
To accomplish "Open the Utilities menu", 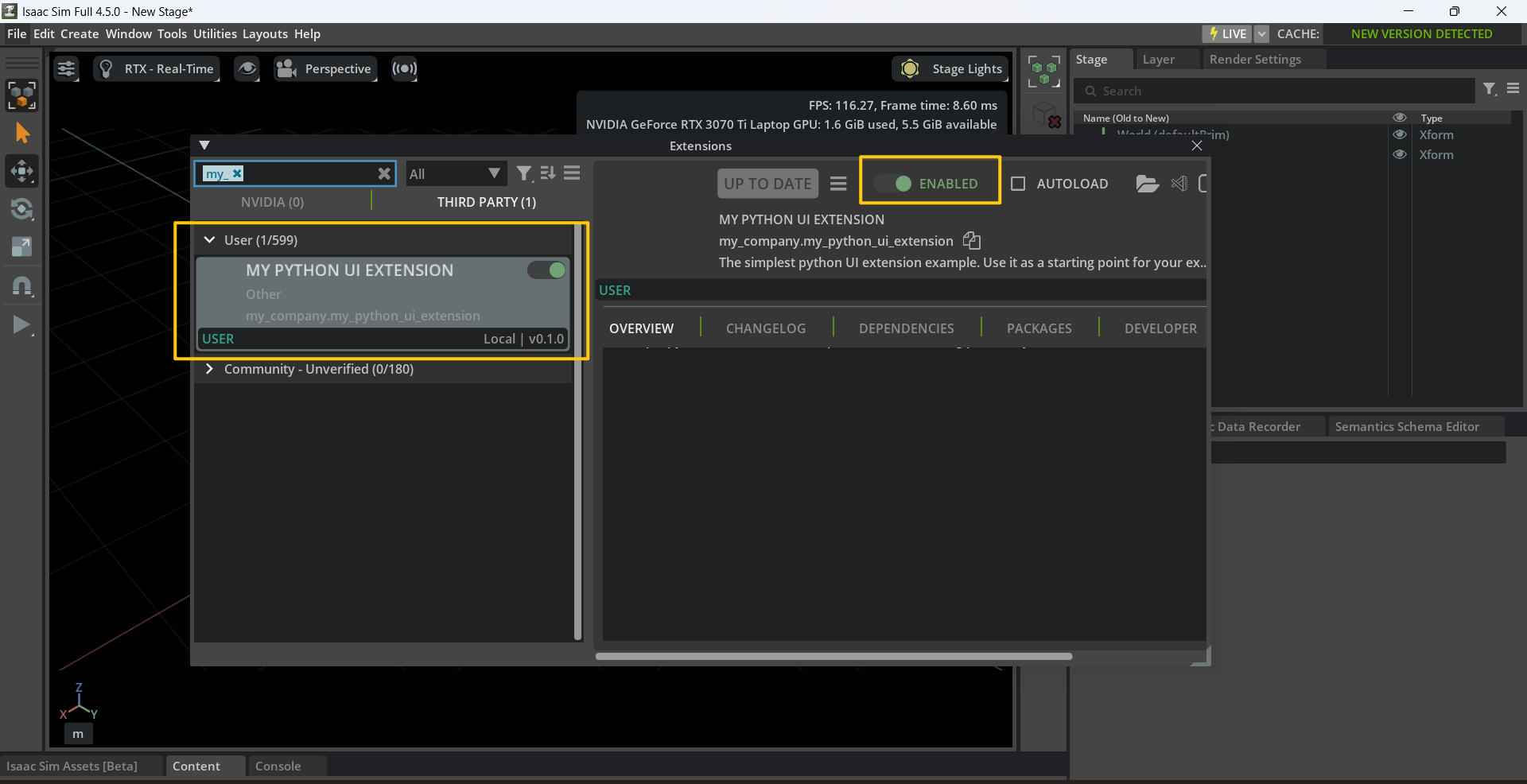I will click(x=215, y=34).
